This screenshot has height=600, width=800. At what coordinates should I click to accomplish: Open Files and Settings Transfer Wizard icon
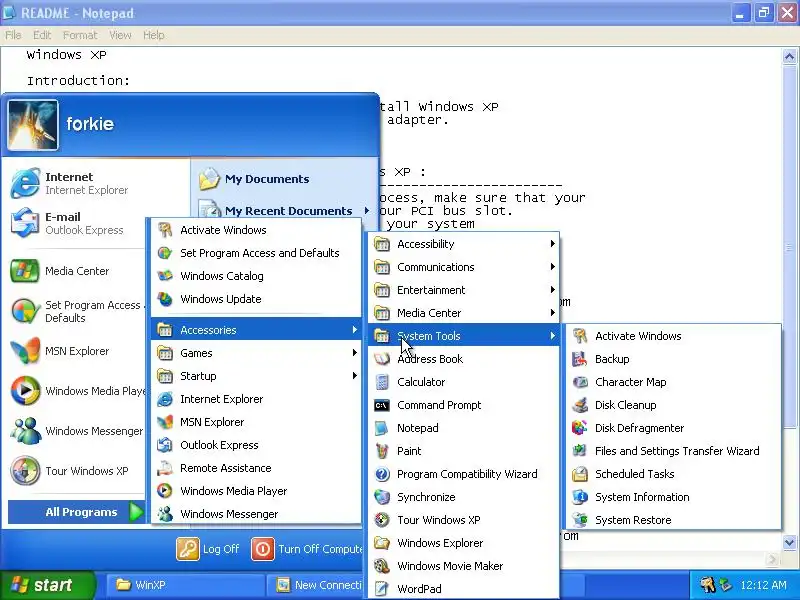[x=580, y=451]
